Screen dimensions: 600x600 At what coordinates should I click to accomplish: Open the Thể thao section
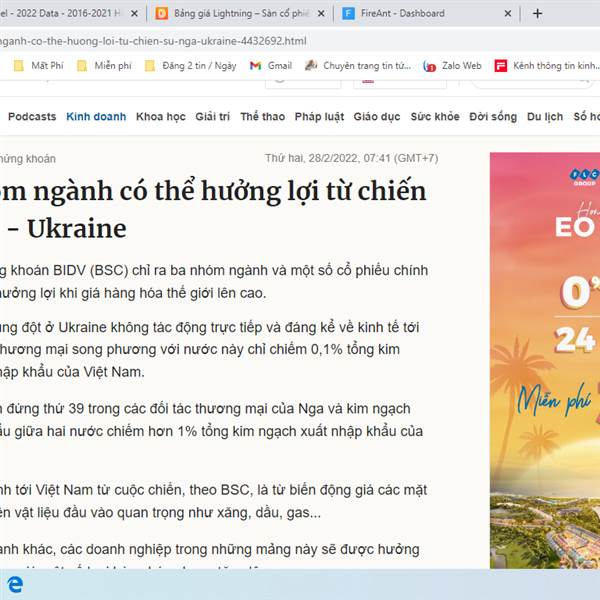tap(262, 116)
